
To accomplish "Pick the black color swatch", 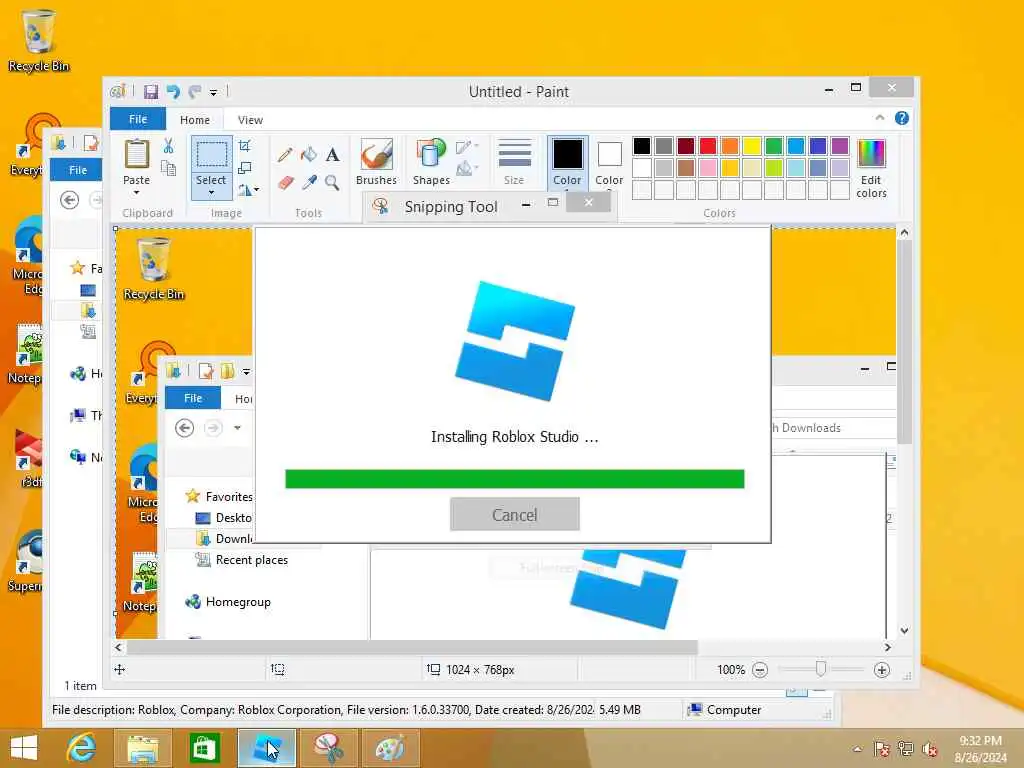I will (642, 146).
